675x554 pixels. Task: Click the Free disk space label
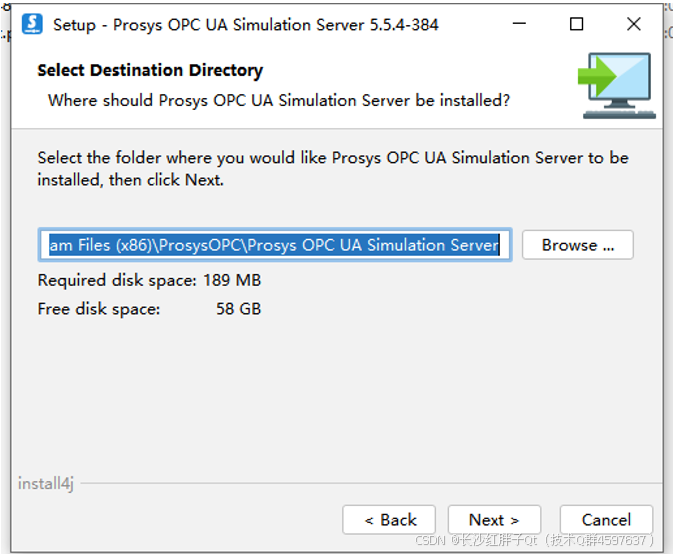coord(99,309)
